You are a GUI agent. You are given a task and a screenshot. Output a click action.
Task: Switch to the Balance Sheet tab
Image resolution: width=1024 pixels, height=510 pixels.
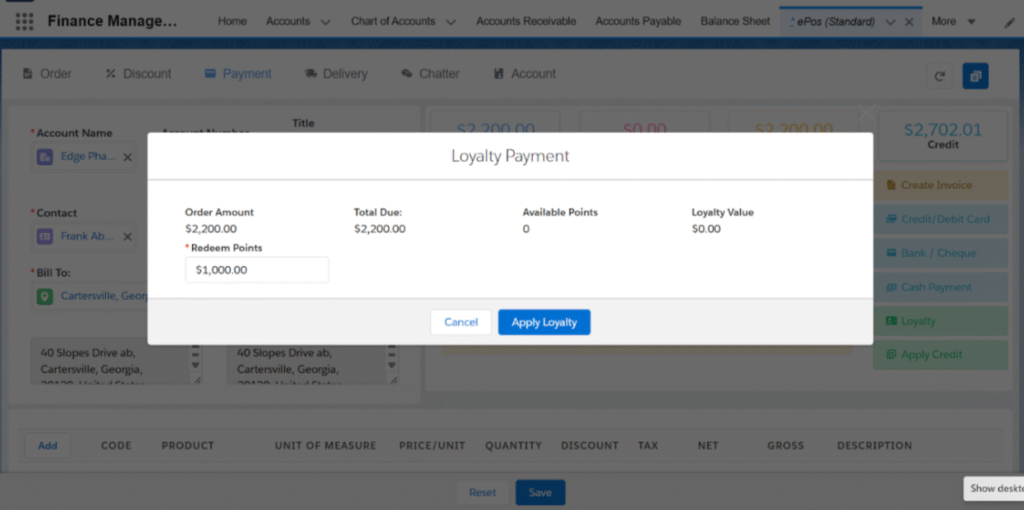coord(735,21)
